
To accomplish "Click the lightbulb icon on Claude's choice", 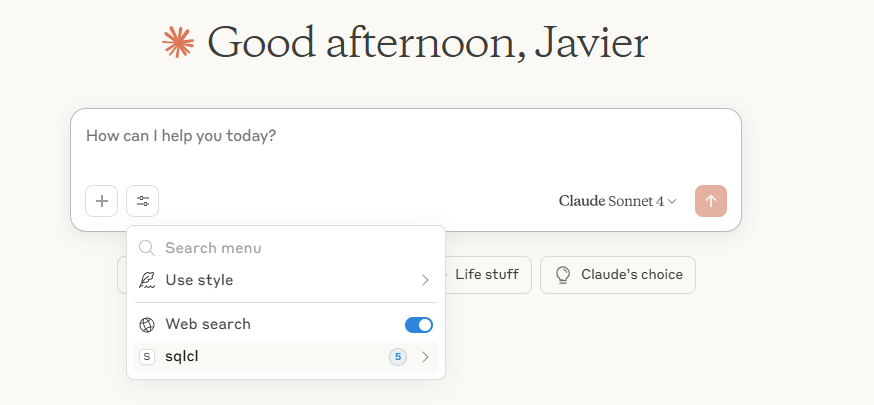I will pyautogui.click(x=563, y=274).
